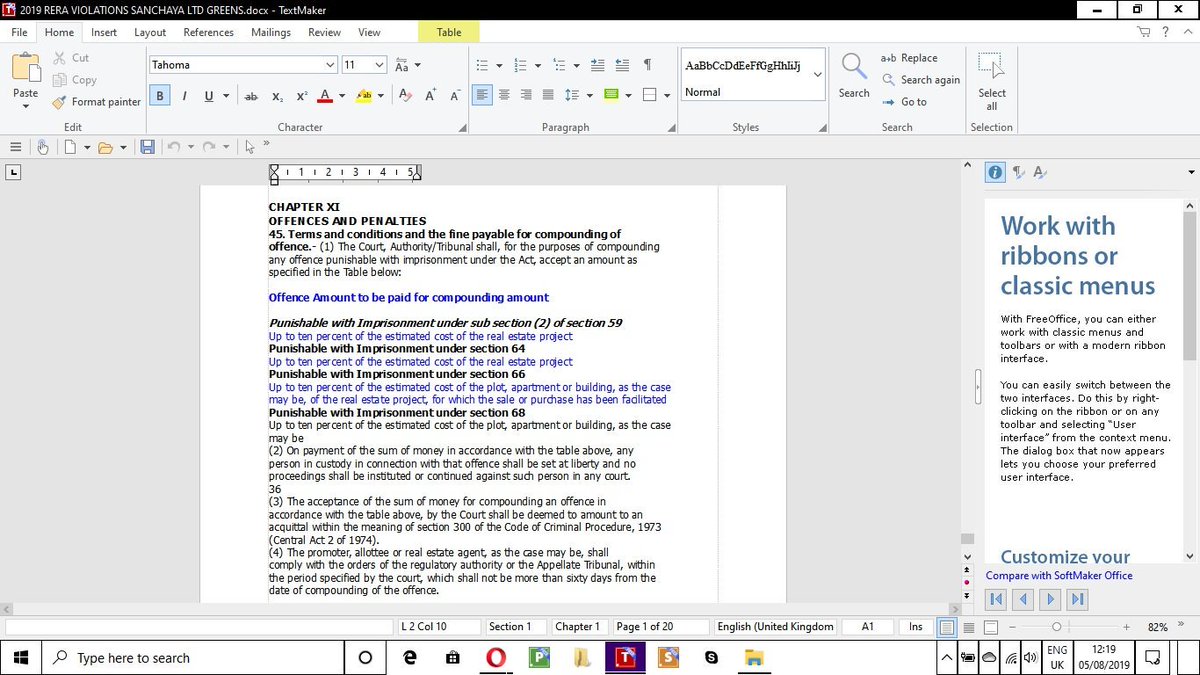Image resolution: width=1200 pixels, height=675 pixels.
Task: Center-align the paragraph
Action: tap(504, 96)
